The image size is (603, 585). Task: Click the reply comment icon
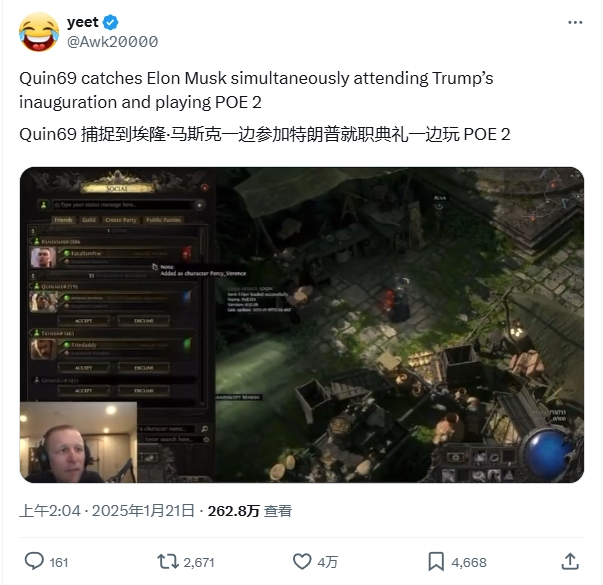point(34,562)
